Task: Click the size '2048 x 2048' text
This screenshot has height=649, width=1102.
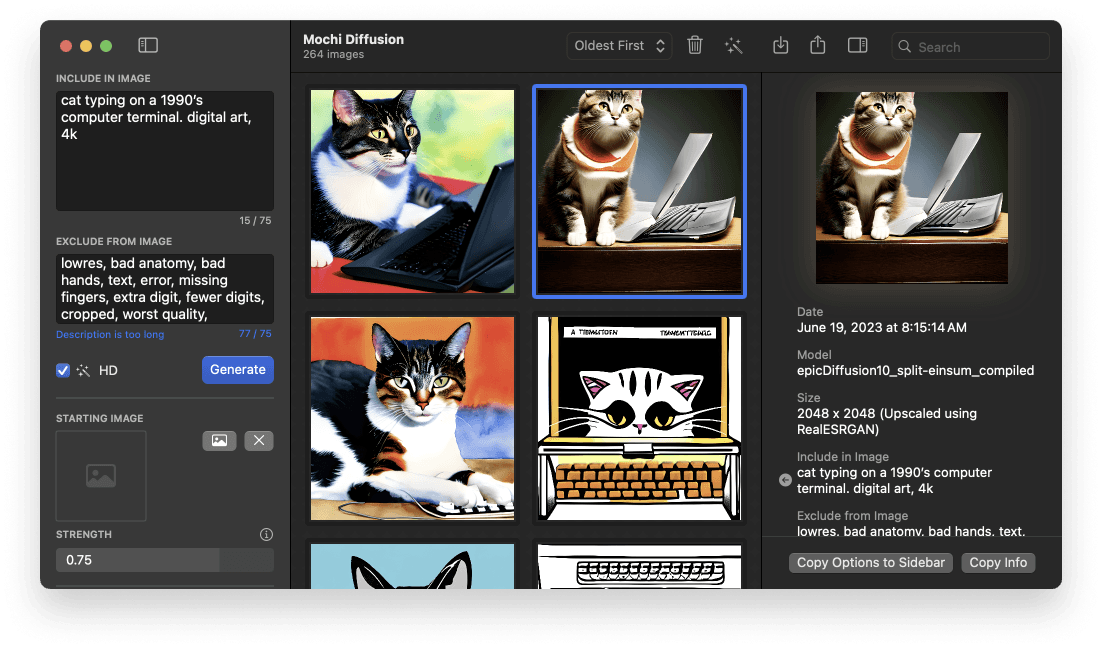Action: [836, 413]
